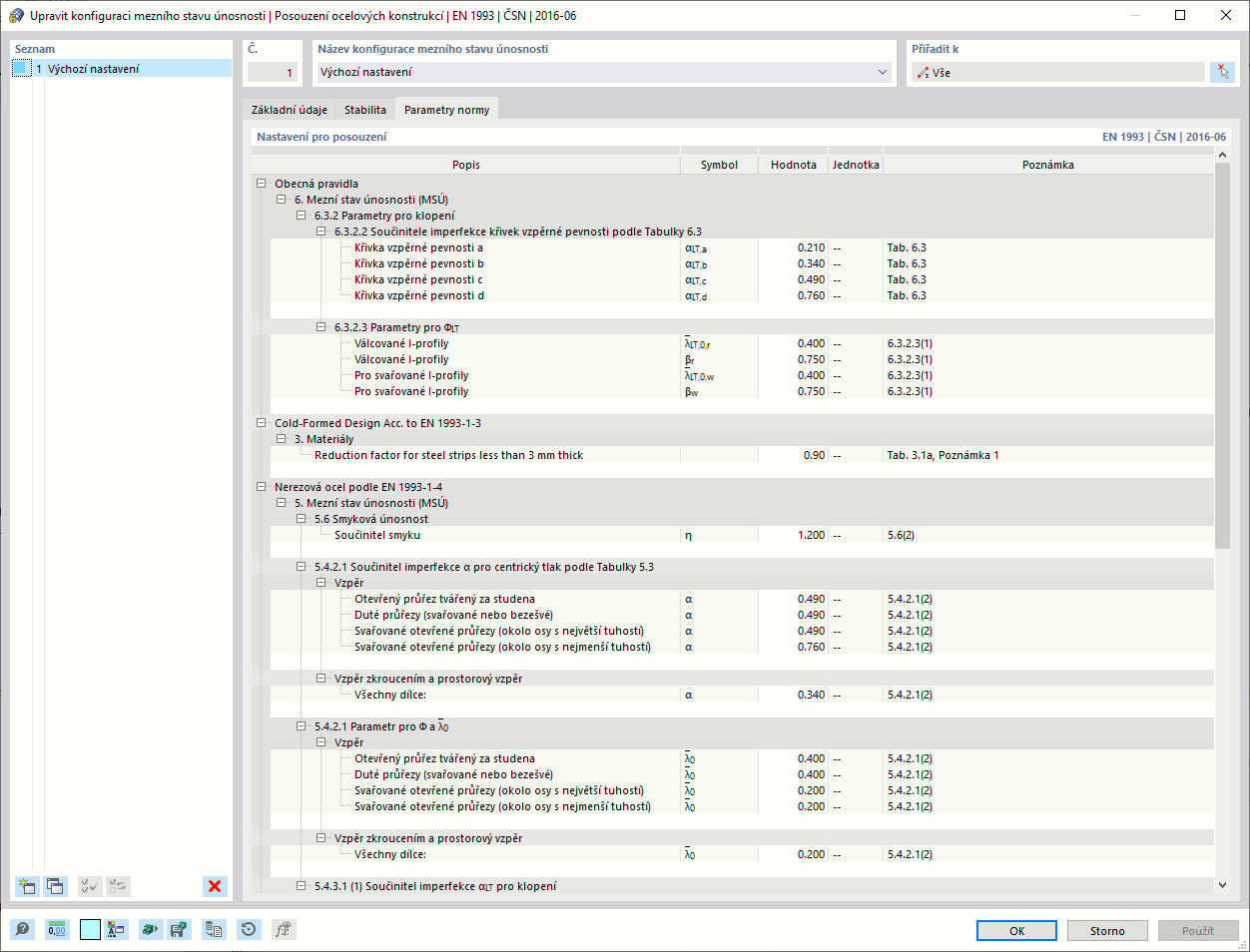This screenshot has width=1250, height=952.
Task: Select Výchozí nastavení in the Seznam list
Action: pyautogui.click(x=121, y=69)
